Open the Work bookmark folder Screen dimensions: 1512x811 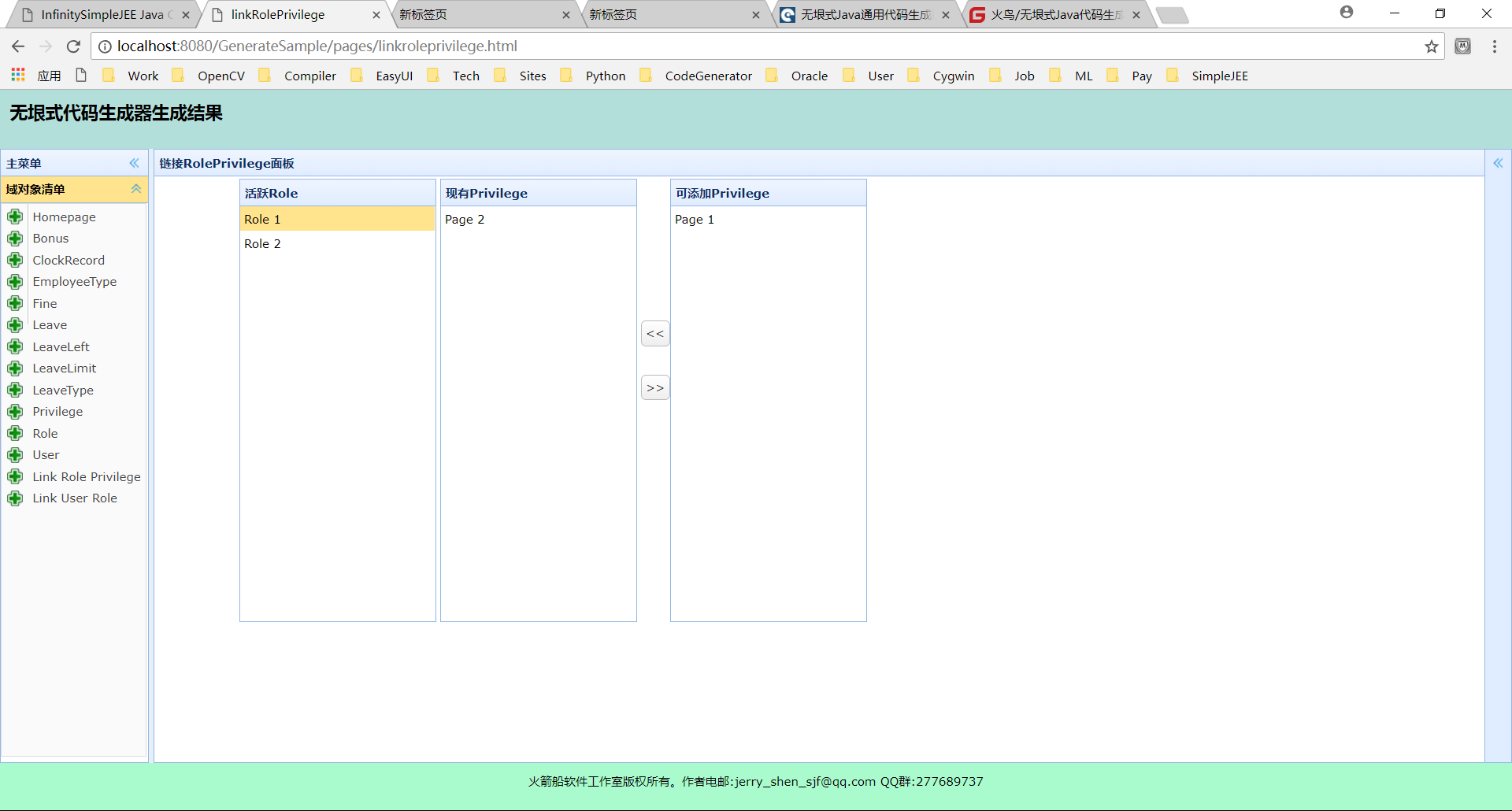coord(131,76)
